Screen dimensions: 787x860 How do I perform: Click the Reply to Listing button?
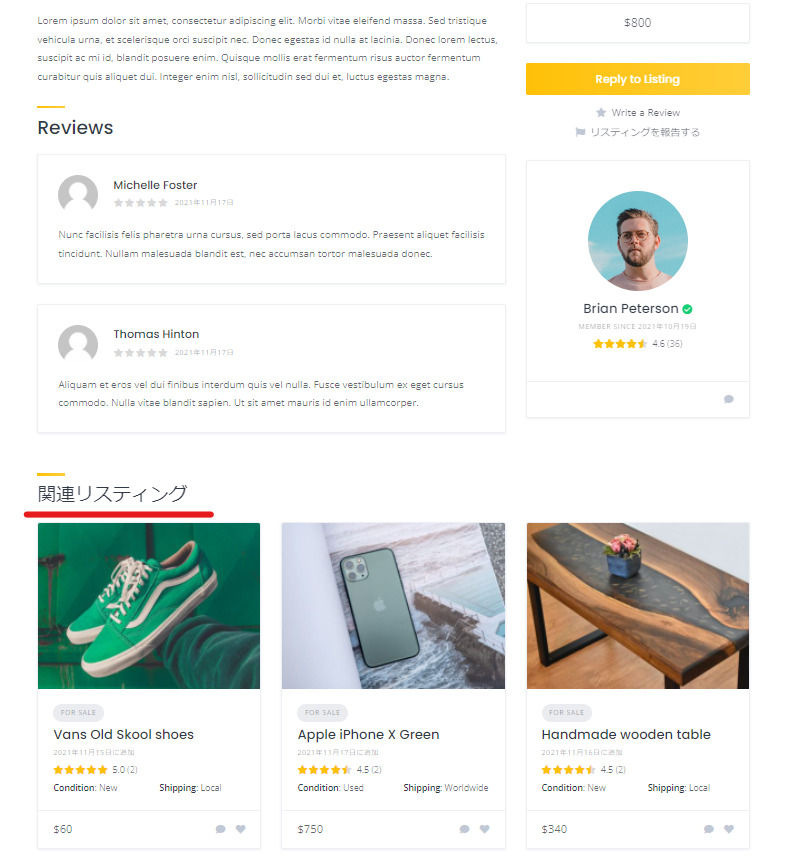[x=637, y=79]
